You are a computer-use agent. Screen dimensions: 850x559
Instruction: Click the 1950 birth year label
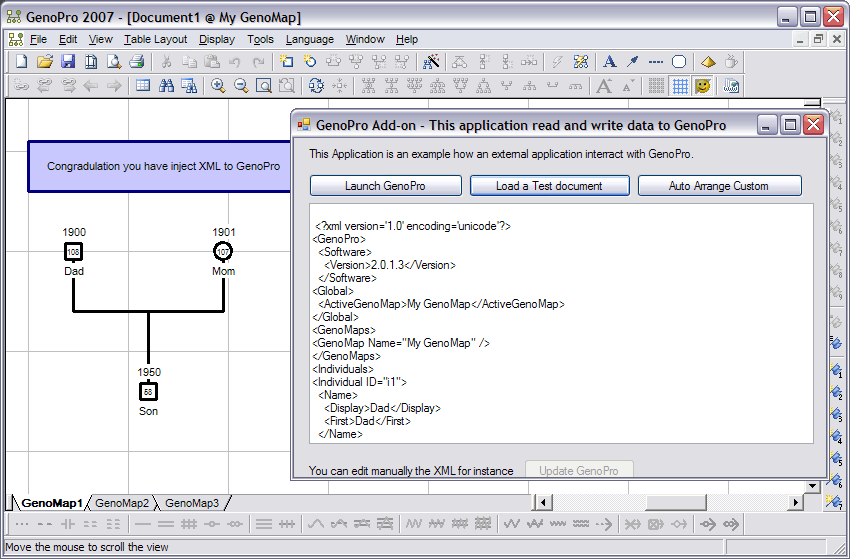[x=149, y=372]
